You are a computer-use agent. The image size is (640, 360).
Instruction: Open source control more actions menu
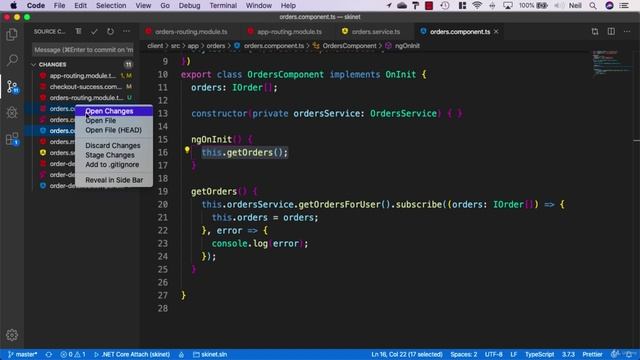(x=127, y=31)
